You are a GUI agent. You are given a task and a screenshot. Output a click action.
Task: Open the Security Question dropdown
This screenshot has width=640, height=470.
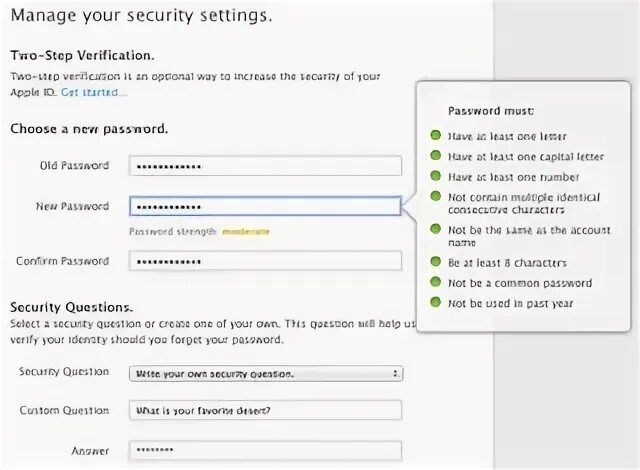click(265, 373)
